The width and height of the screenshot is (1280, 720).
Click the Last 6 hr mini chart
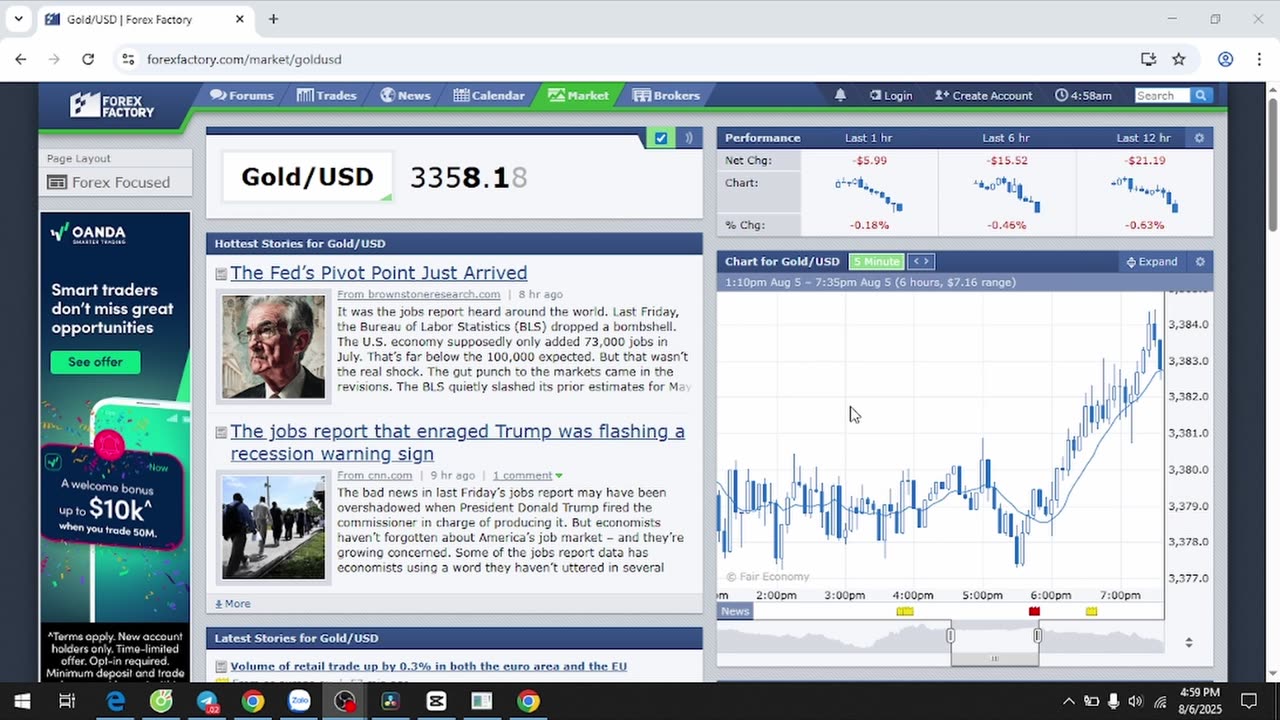tap(1006, 193)
